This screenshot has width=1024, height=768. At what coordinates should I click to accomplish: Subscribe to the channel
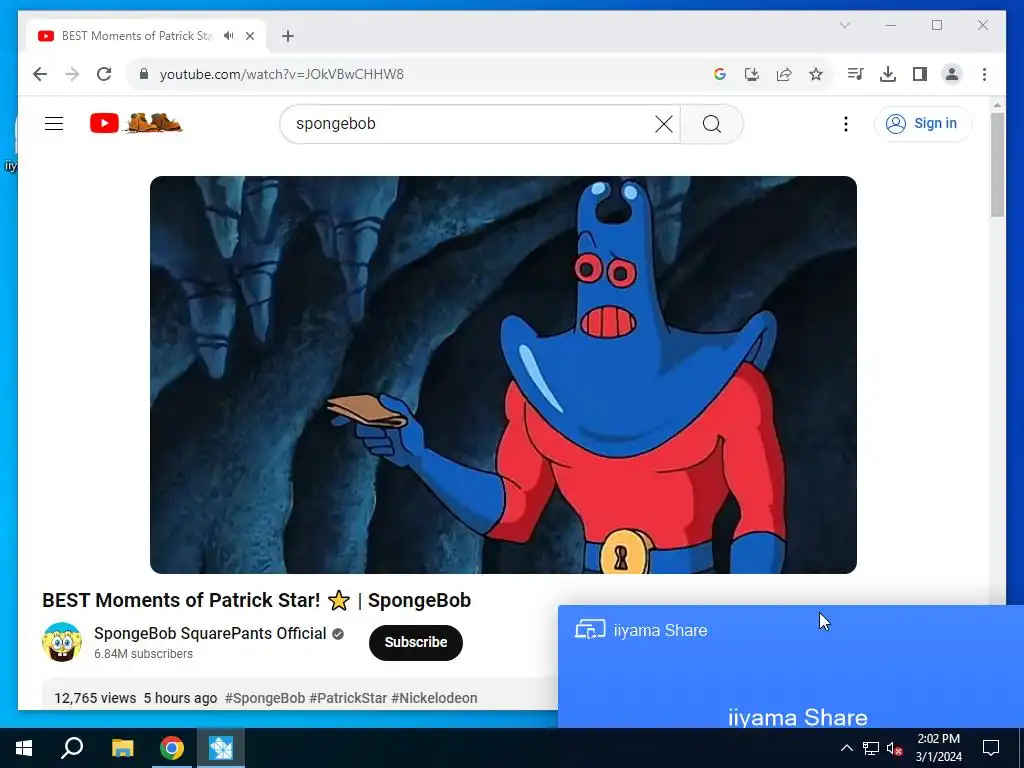[415, 643]
